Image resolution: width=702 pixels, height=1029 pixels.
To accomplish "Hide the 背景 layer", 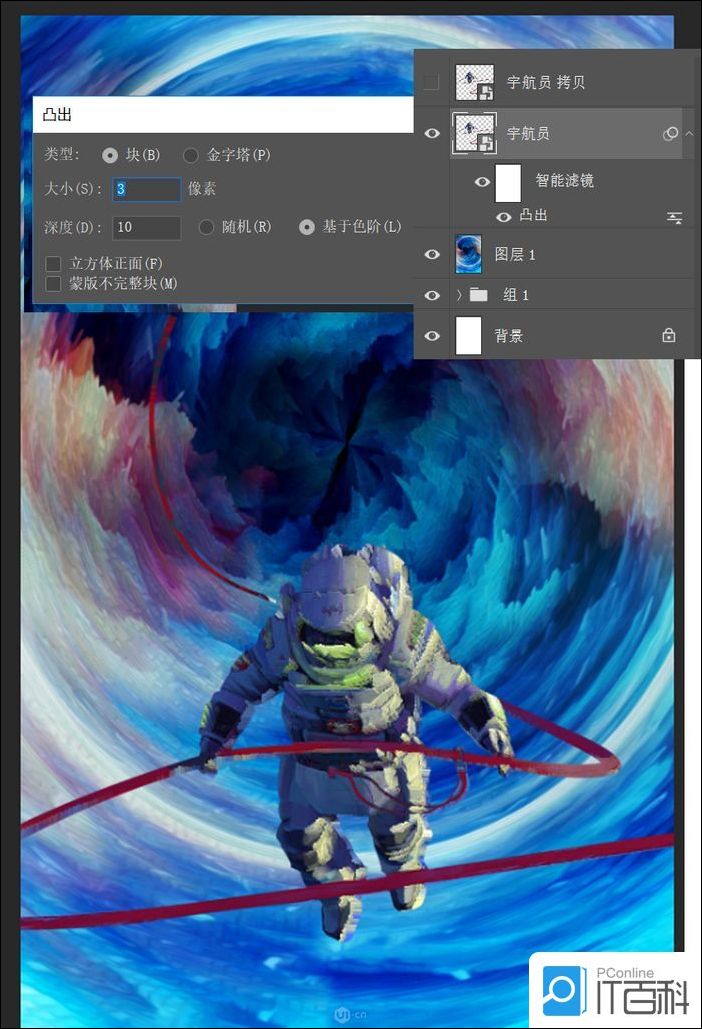I will coord(432,336).
